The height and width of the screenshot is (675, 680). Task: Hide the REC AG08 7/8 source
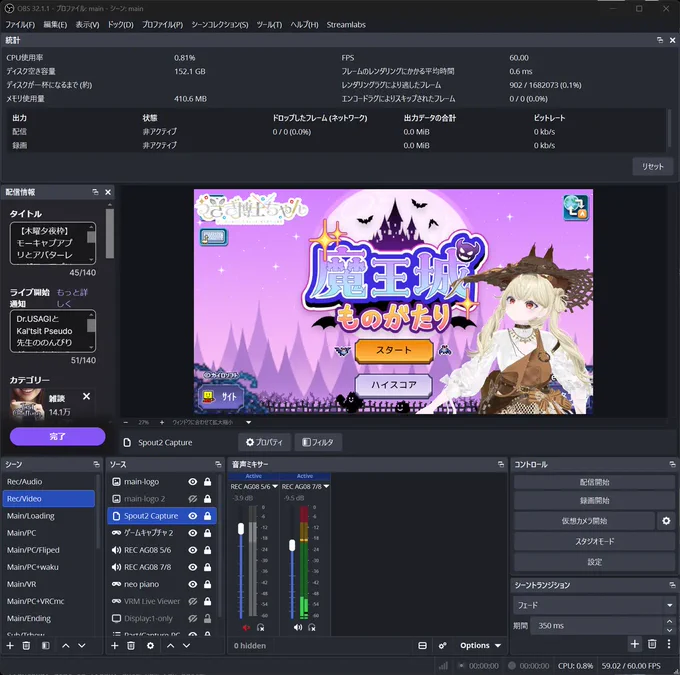(x=193, y=567)
